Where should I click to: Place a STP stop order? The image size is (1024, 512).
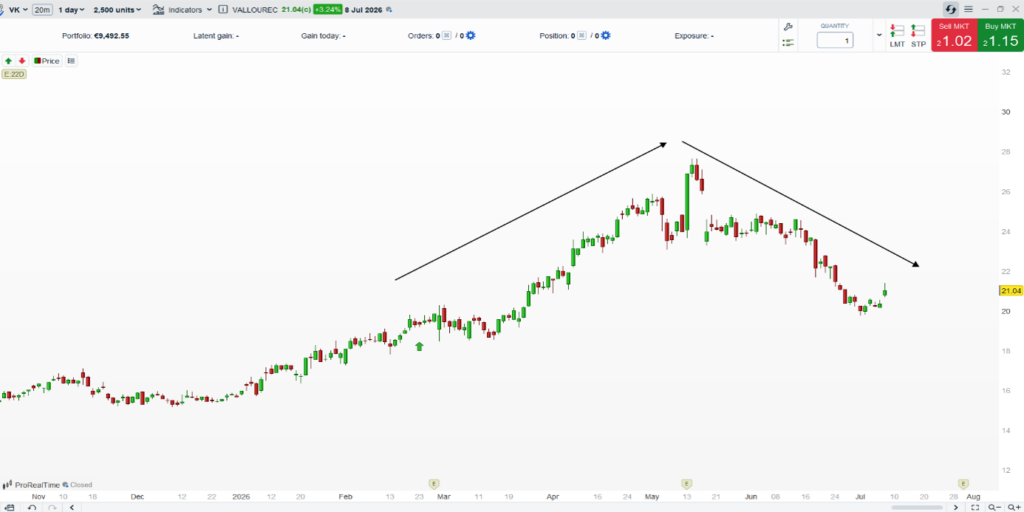point(918,36)
